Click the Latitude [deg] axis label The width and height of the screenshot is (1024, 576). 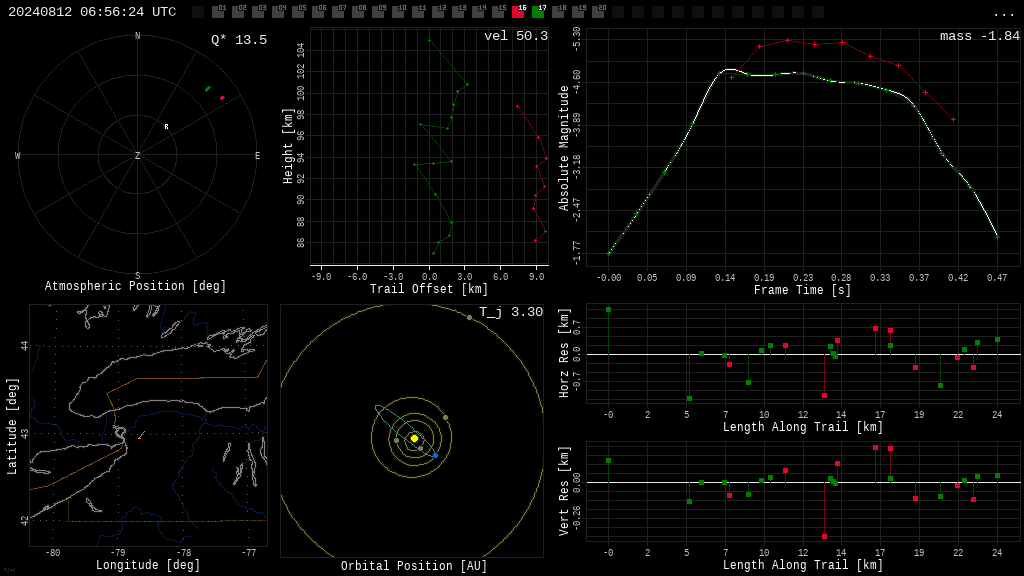(x=12, y=426)
